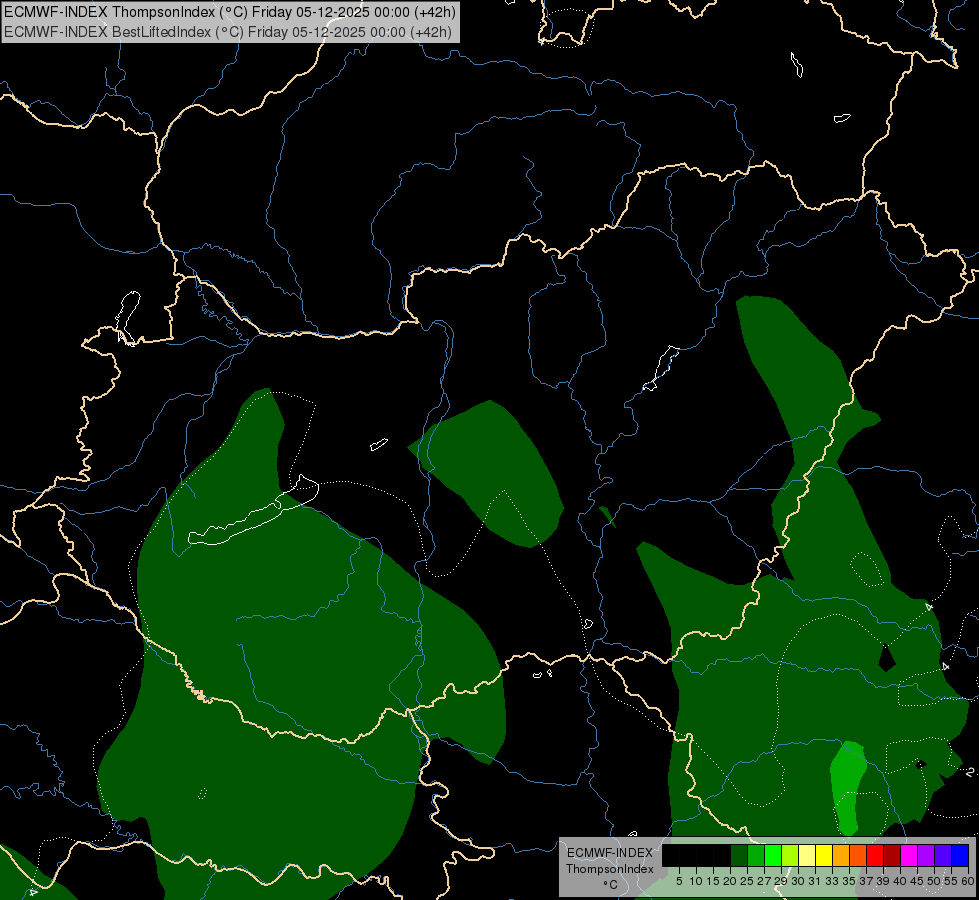Select the dark red 39–40 legend swatch
The width and height of the screenshot is (979, 900).
(892, 855)
